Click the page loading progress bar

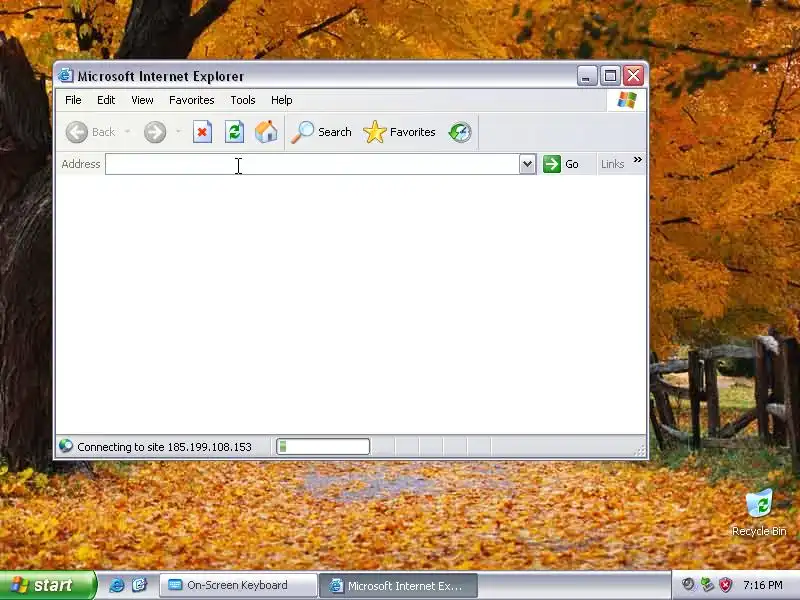323,446
